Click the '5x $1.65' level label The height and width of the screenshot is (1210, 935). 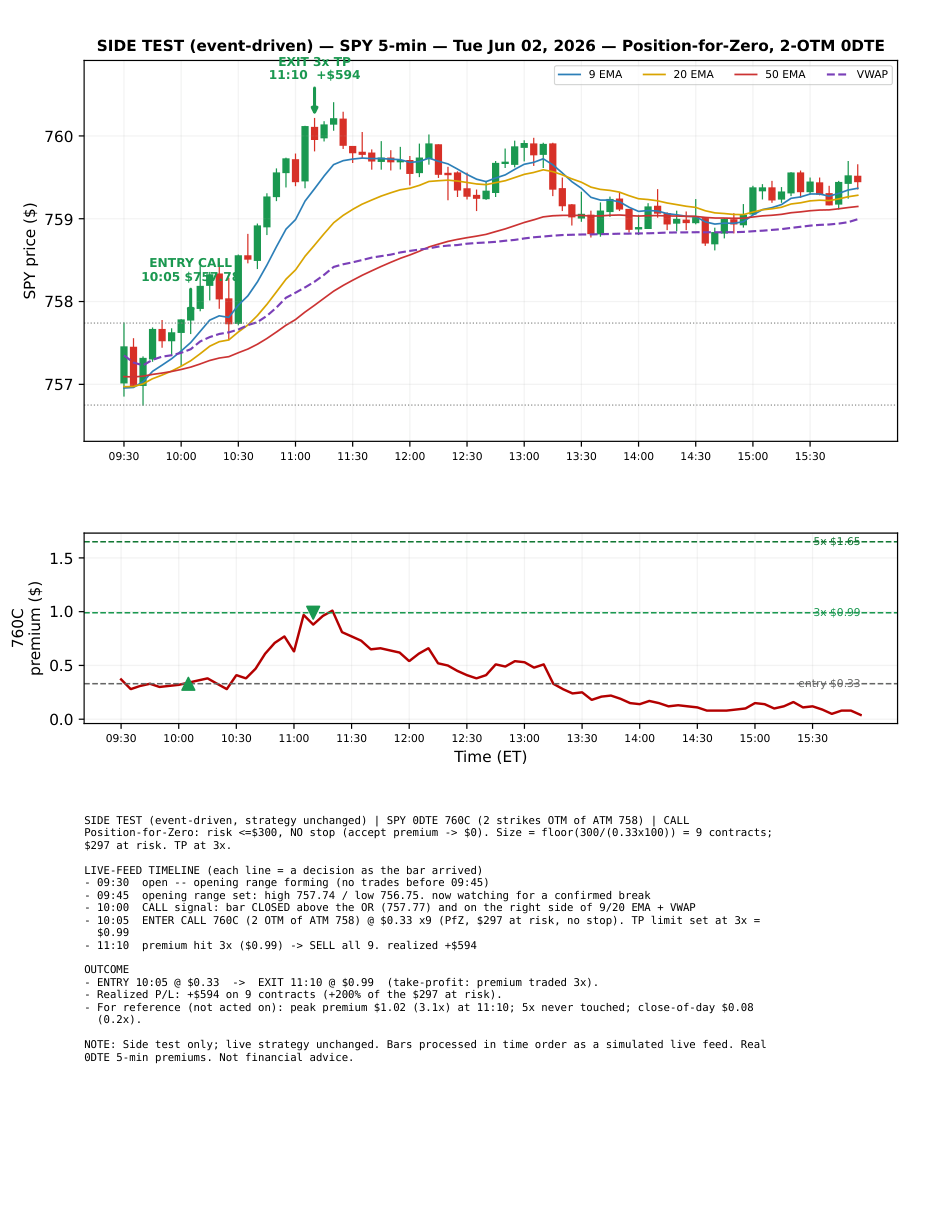click(836, 542)
